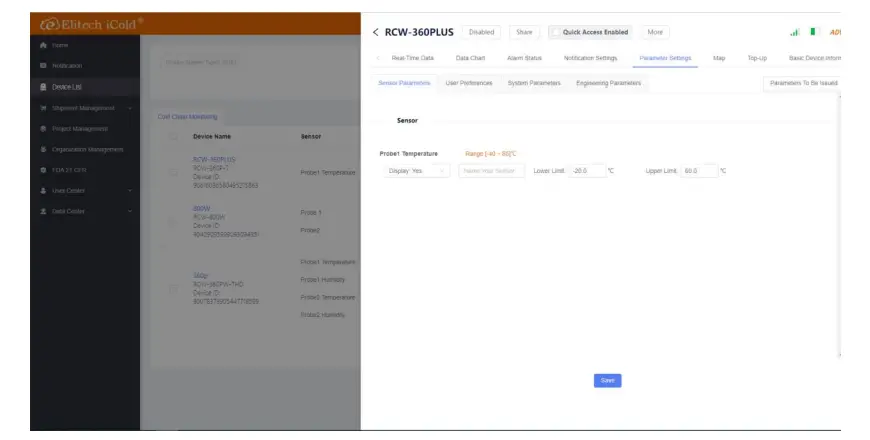Screen dimensions: 870x440
Task: Click the Project Management sidebar icon
Action: pyautogui.click(x=43, y=128)
